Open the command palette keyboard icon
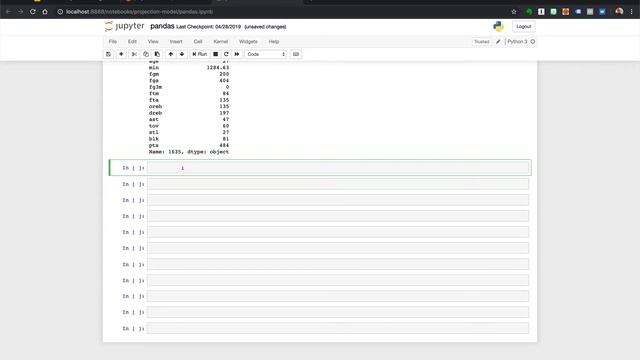The image size is (640, 360). (x=296, y=54)
